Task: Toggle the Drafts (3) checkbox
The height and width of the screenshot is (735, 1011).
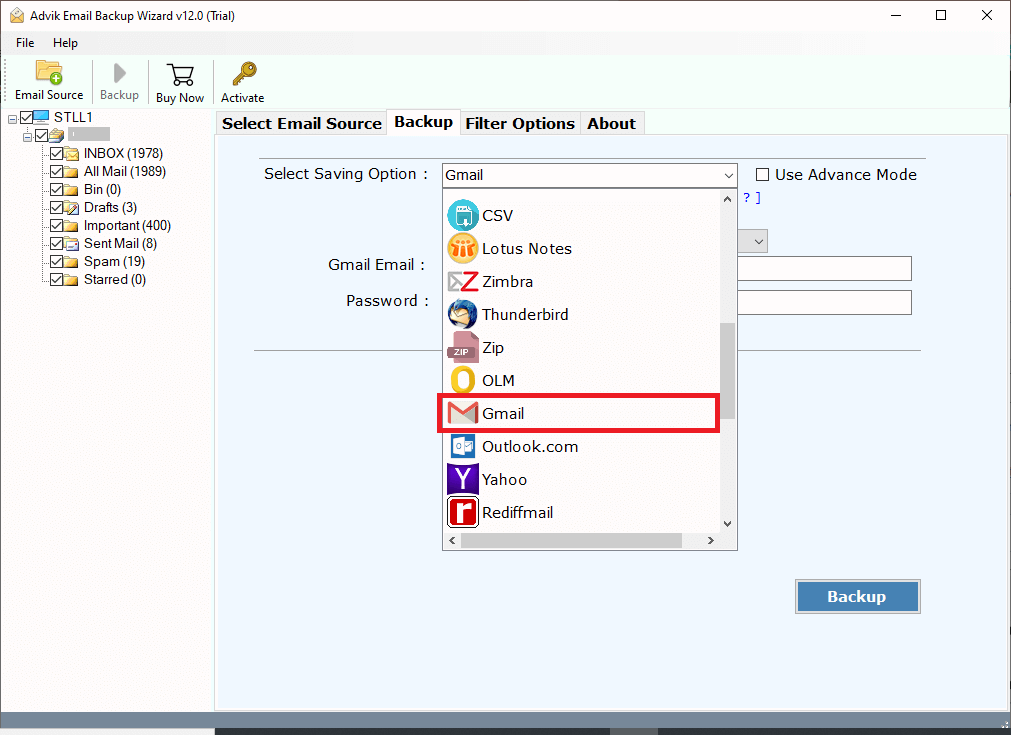Action: point(57,208)
